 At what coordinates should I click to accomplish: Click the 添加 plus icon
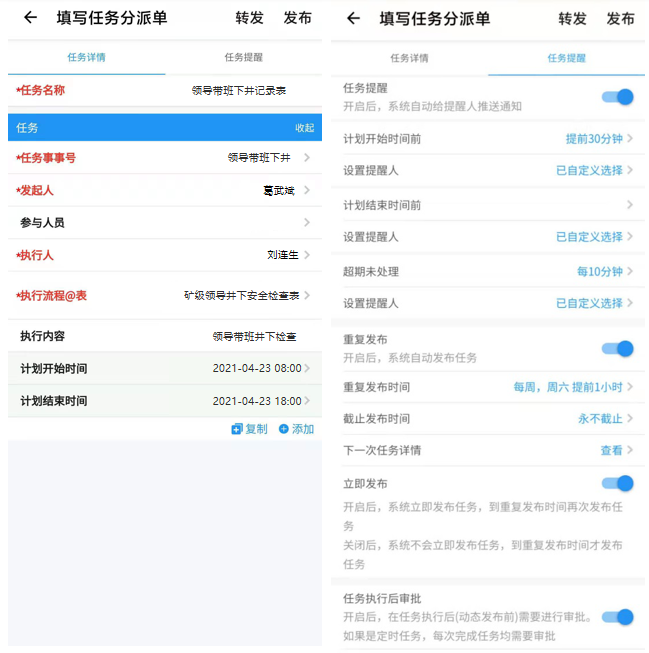284,429
